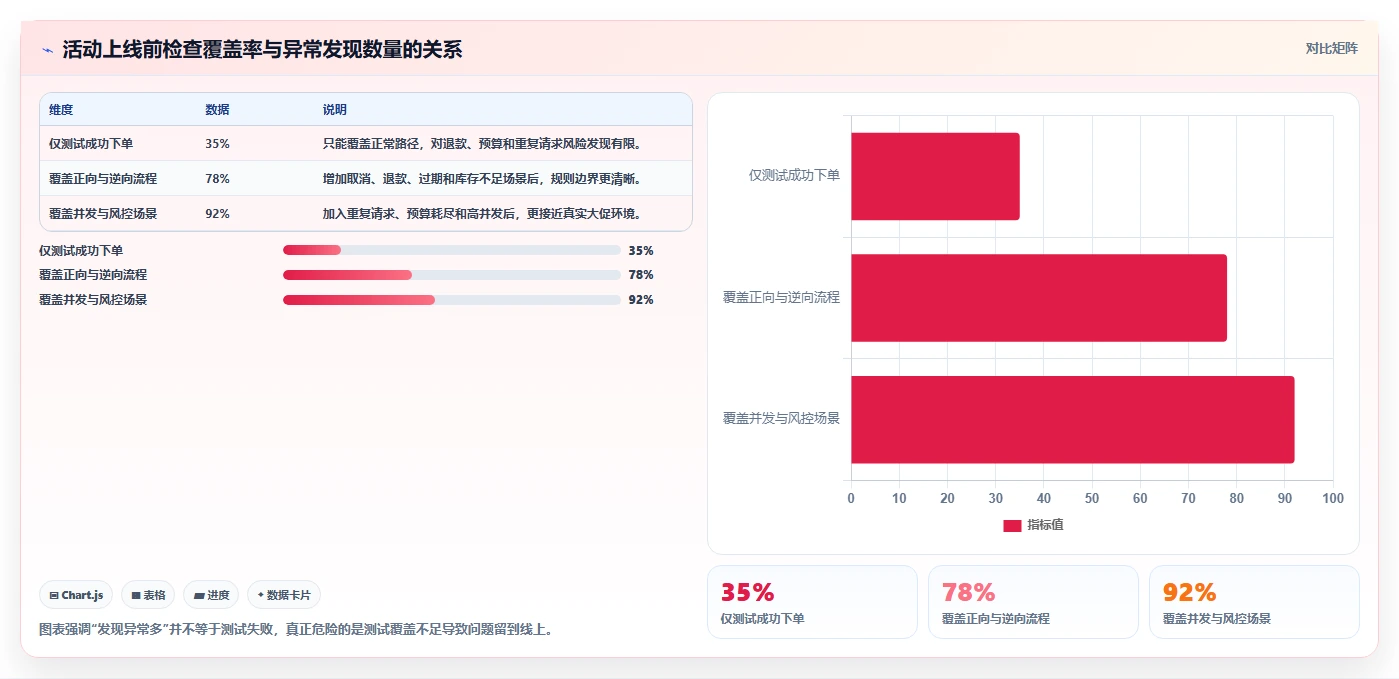Click the 维度 column header
The height and width of the screenshot is (679, 1399).
(x=61, y=109)
